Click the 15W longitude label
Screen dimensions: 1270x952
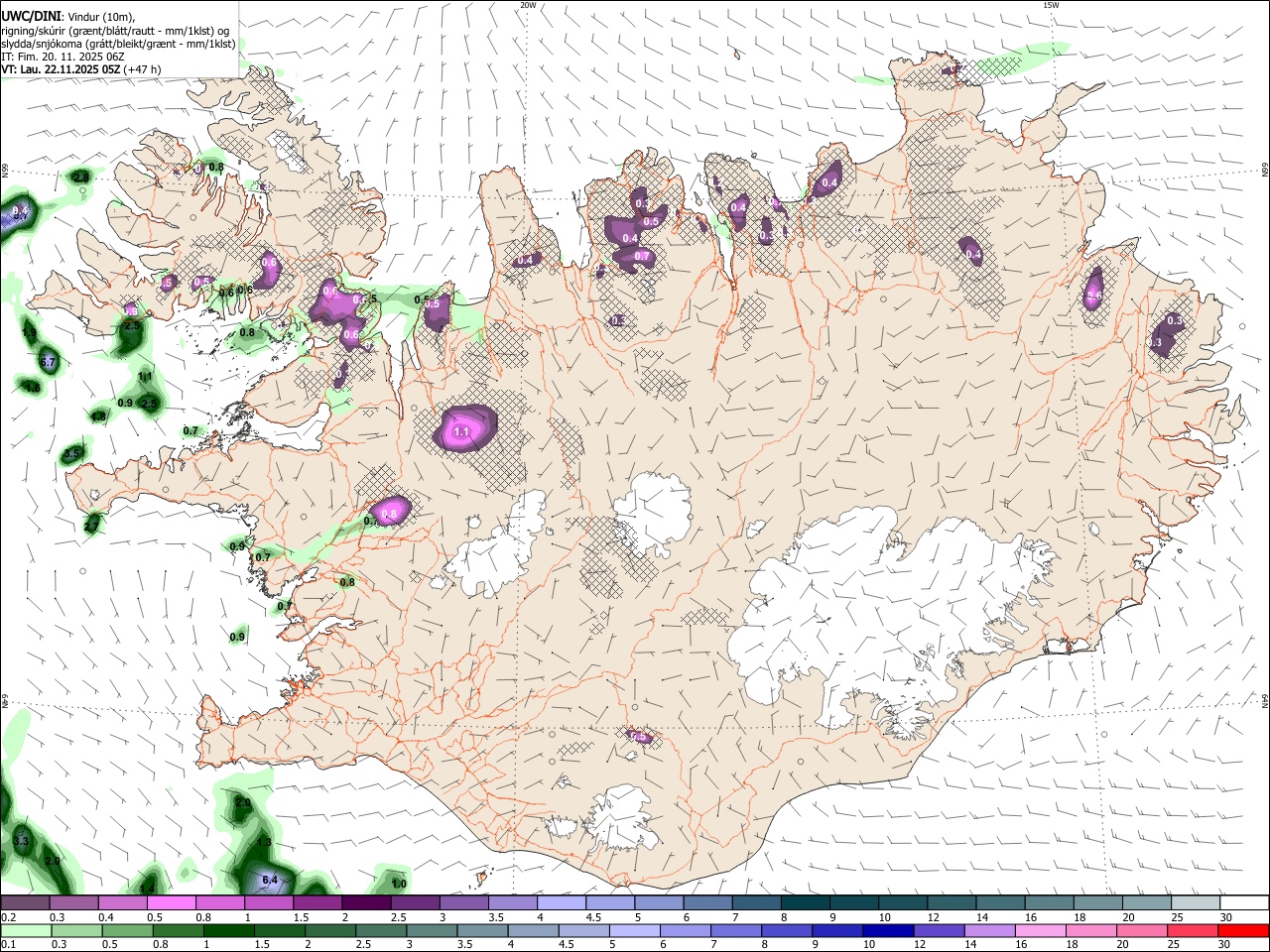tap(1051, 5)
